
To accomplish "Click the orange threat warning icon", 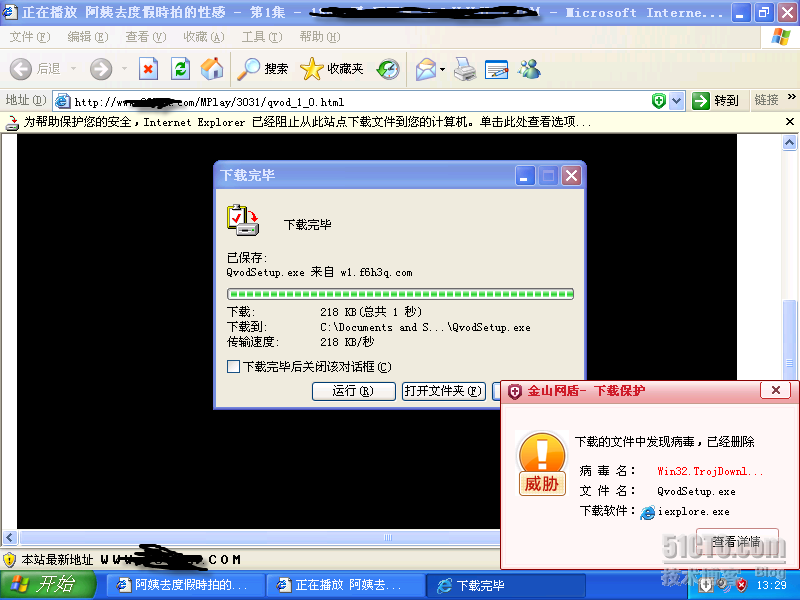I will [x=542, y=463].
